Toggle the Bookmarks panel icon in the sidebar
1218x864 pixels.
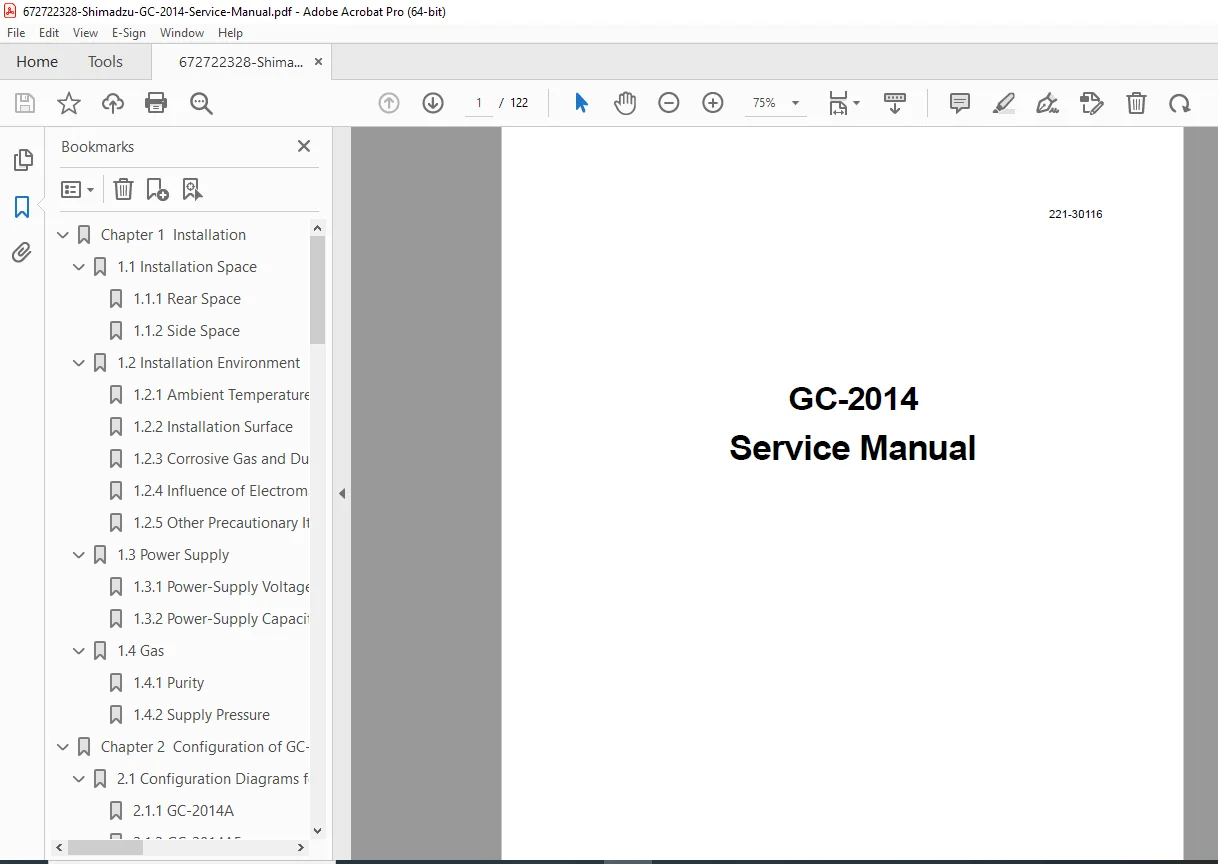(22, 207)
